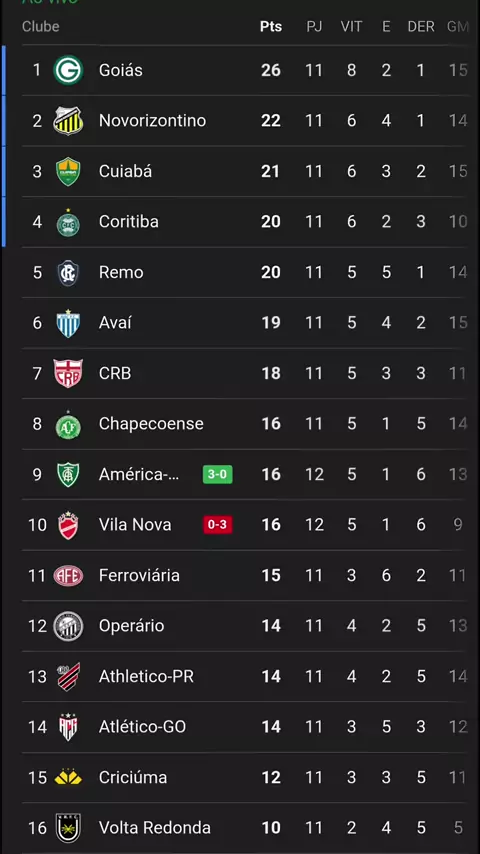Tap the PJ column header
The height and width of the screenshot is (854, 480).
pyautogui.click(x=314, y=27)
